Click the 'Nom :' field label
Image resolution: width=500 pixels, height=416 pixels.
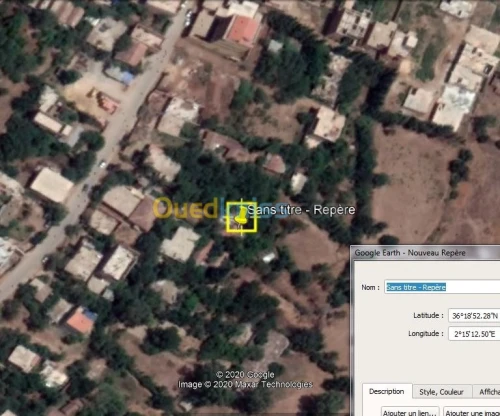(370, 287)
